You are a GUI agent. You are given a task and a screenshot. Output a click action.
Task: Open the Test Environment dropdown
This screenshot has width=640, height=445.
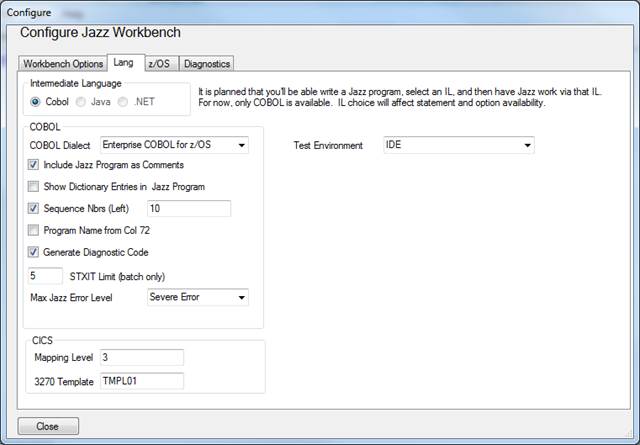[459, 145]
